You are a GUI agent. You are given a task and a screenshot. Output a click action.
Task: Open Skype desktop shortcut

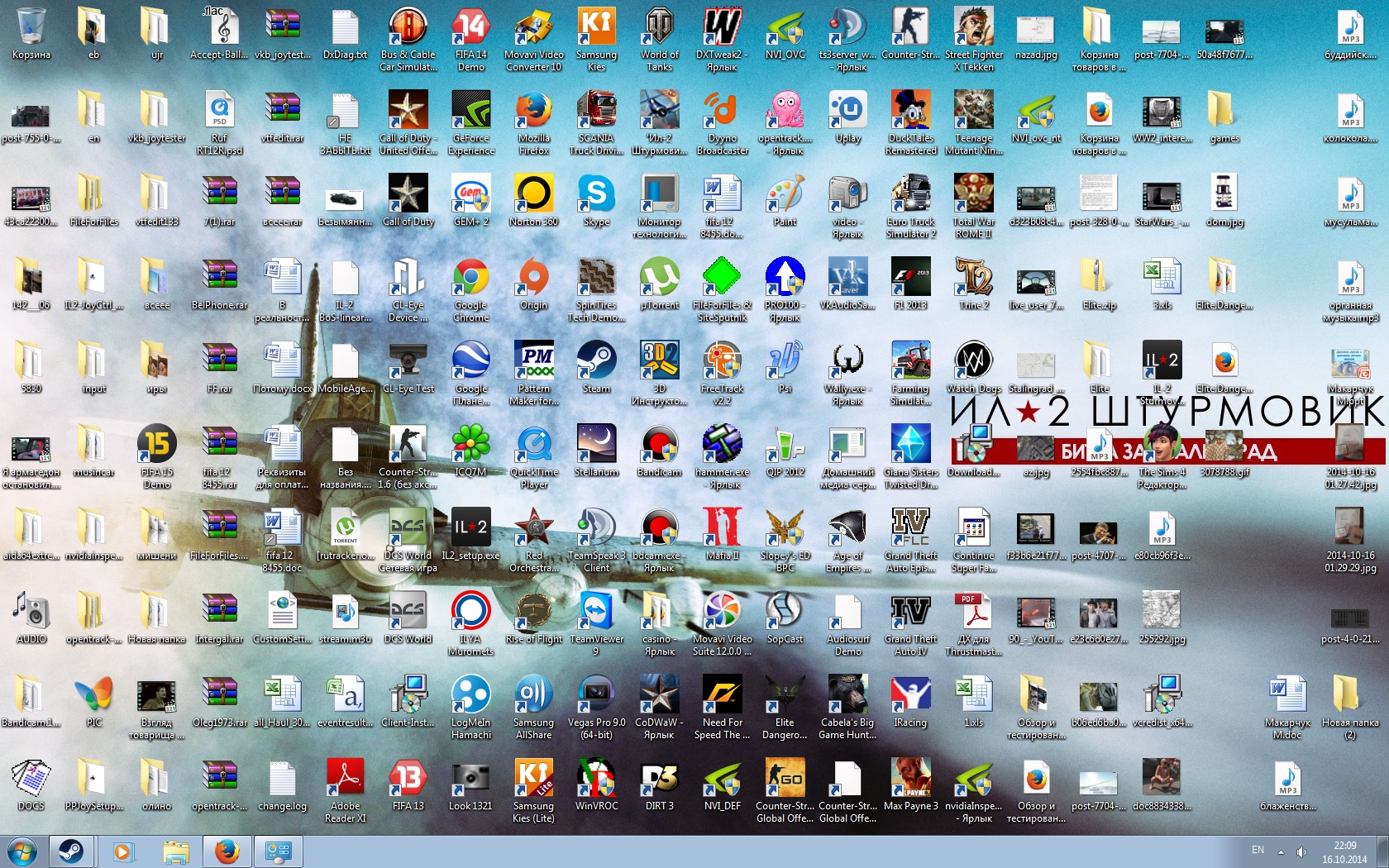(x=596, y=201)
